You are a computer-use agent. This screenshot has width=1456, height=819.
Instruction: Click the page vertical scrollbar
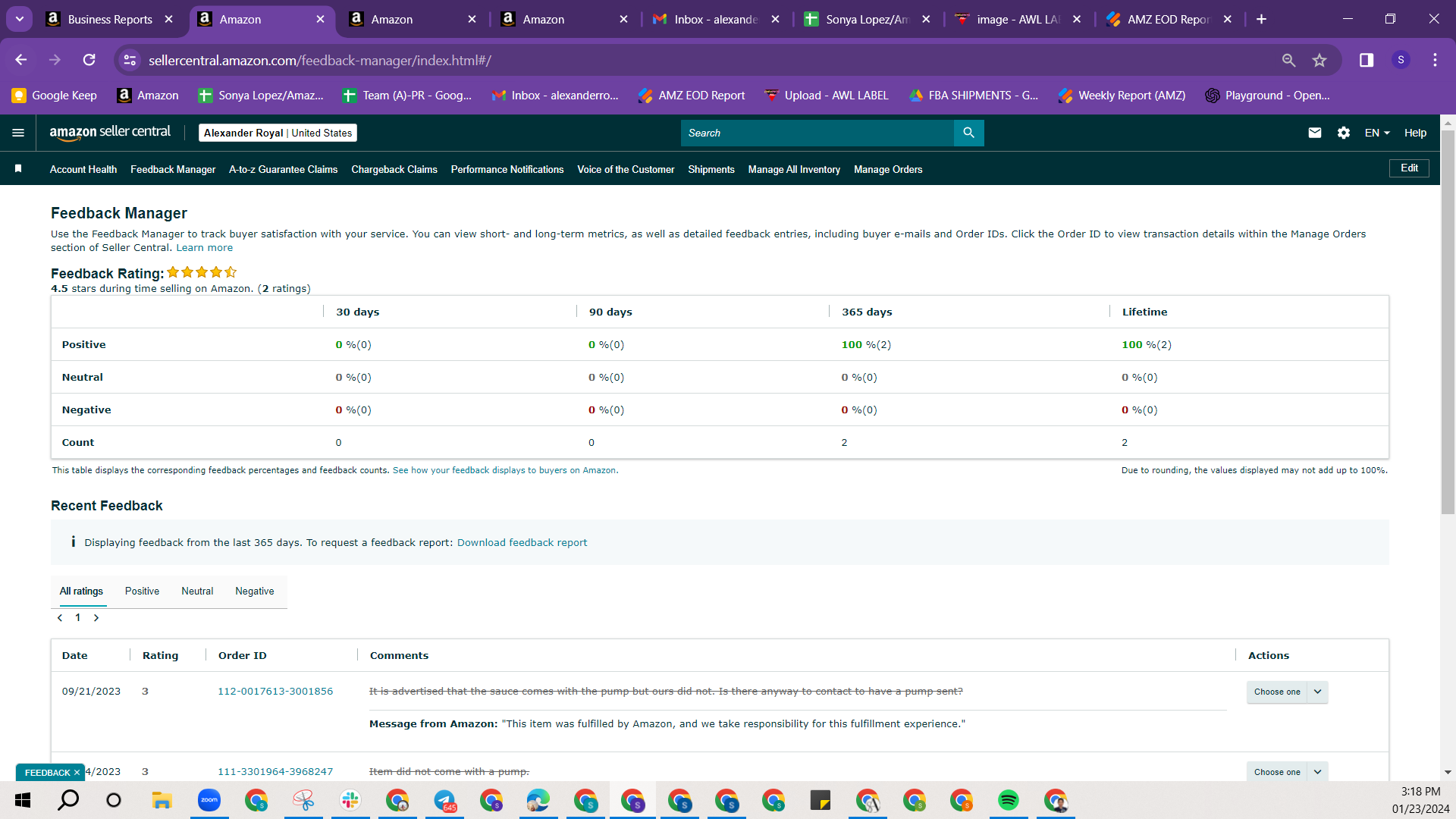click(1448, 323)
